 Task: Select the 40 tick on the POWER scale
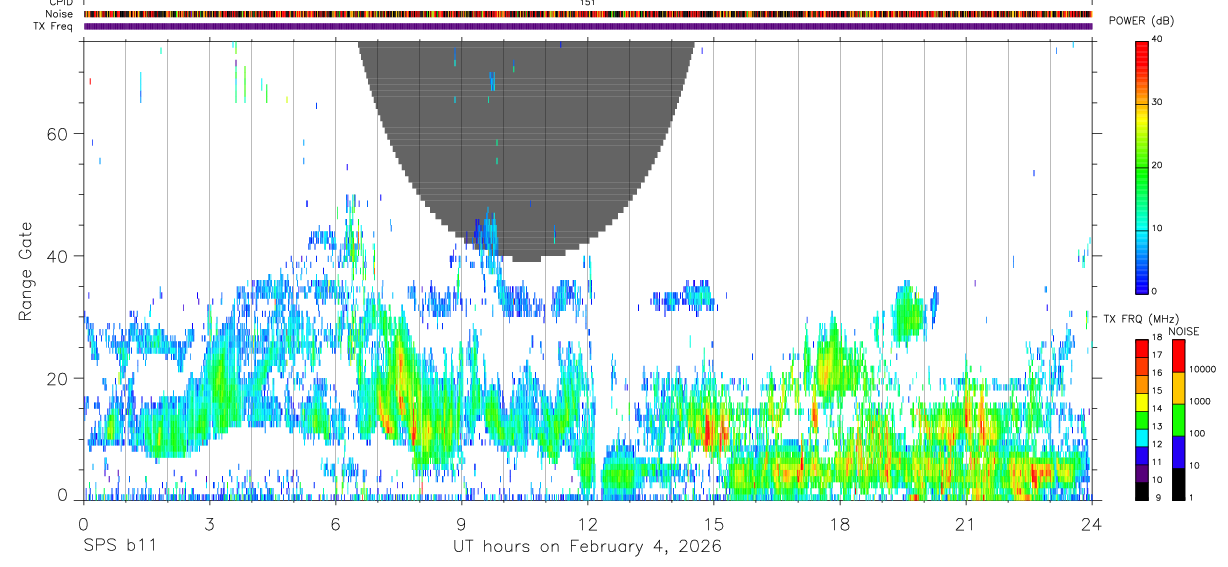coord(1158,39)
